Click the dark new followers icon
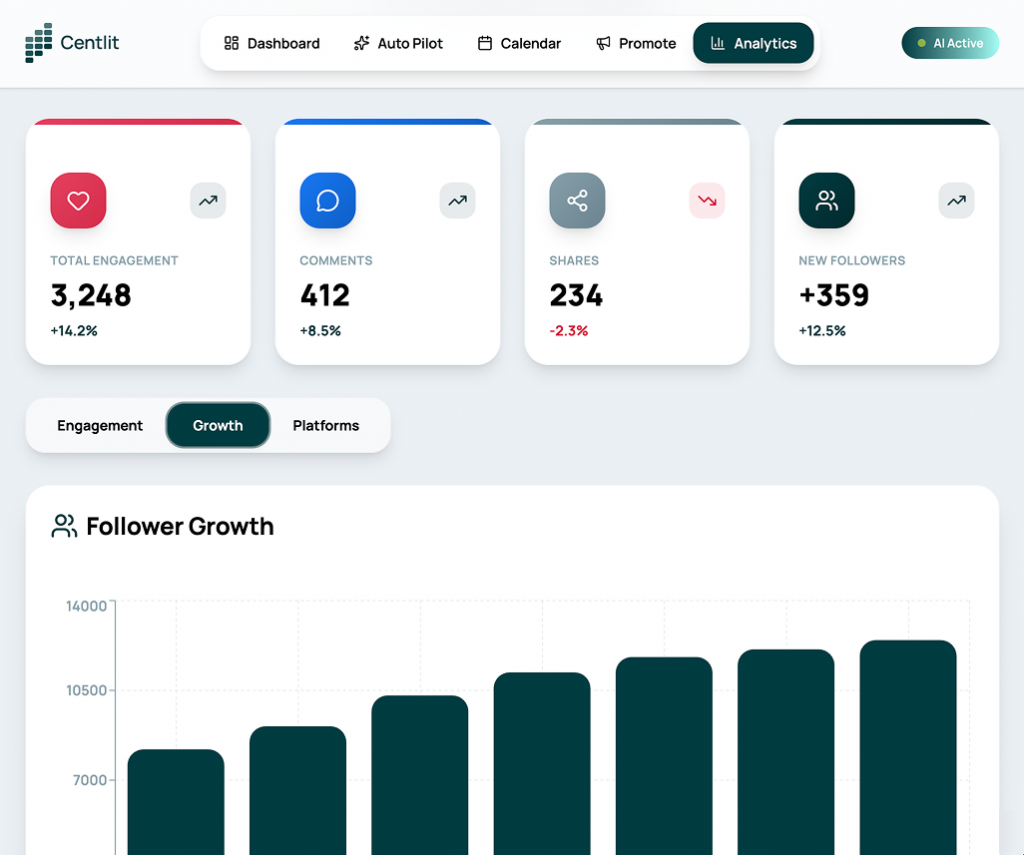Screen dimensions: 1024x855 [826, 200]
